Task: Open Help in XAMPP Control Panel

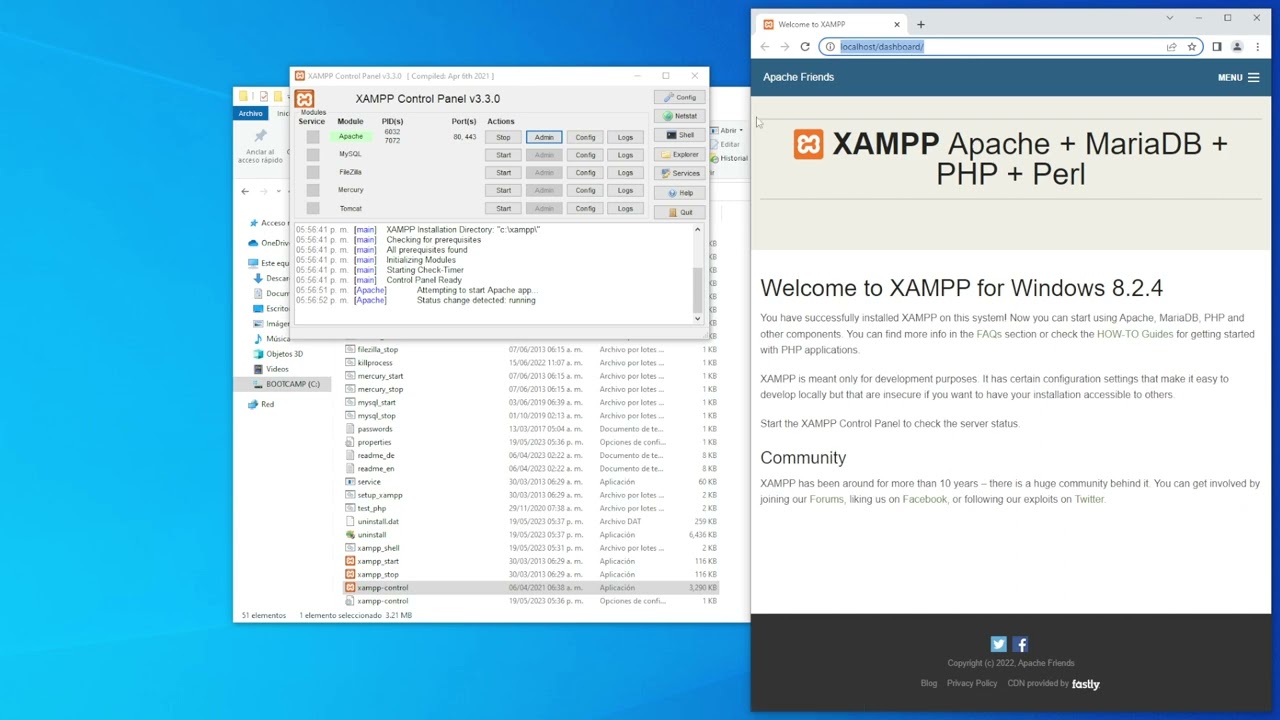Action: (x=680, y=193)
